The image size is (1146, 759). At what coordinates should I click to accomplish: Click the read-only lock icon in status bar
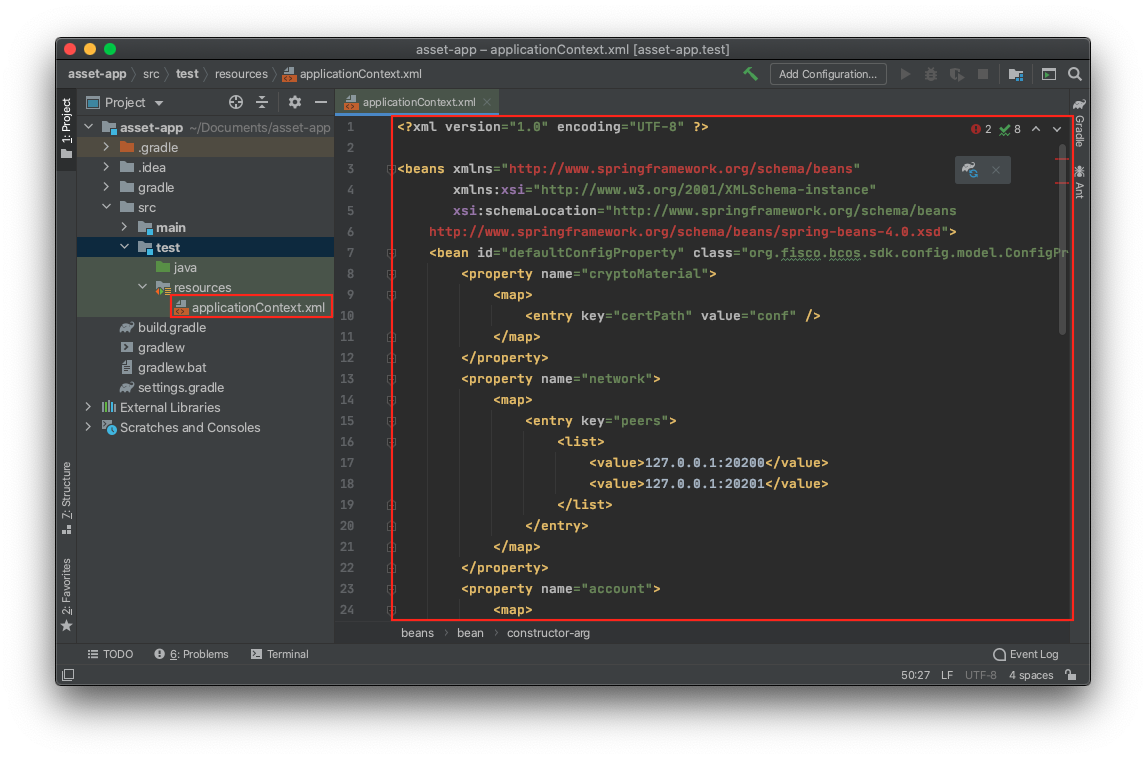(1071, 675)
